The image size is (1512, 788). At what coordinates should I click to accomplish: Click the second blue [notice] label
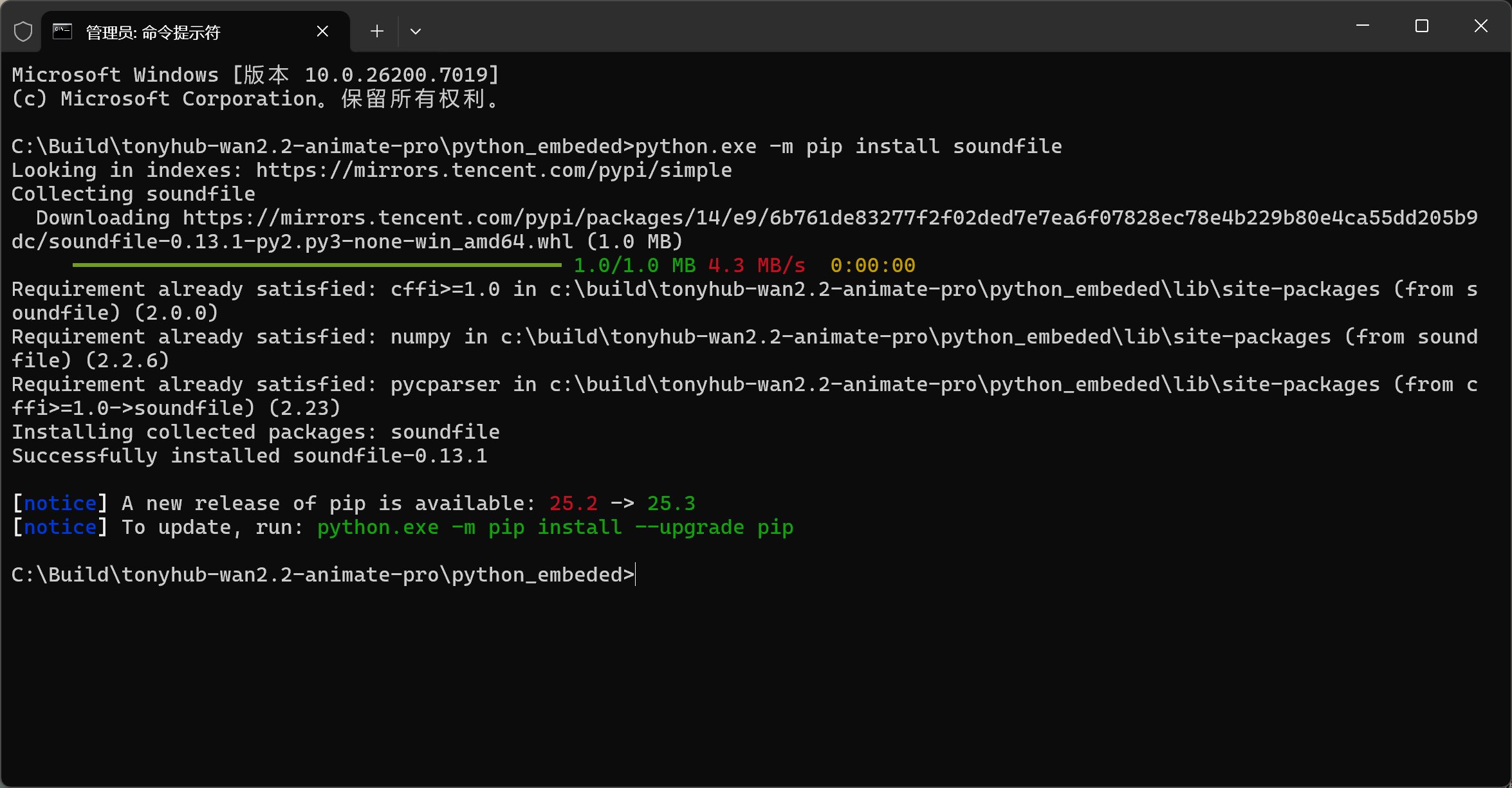pyautogui.click(x=60, y=527)
